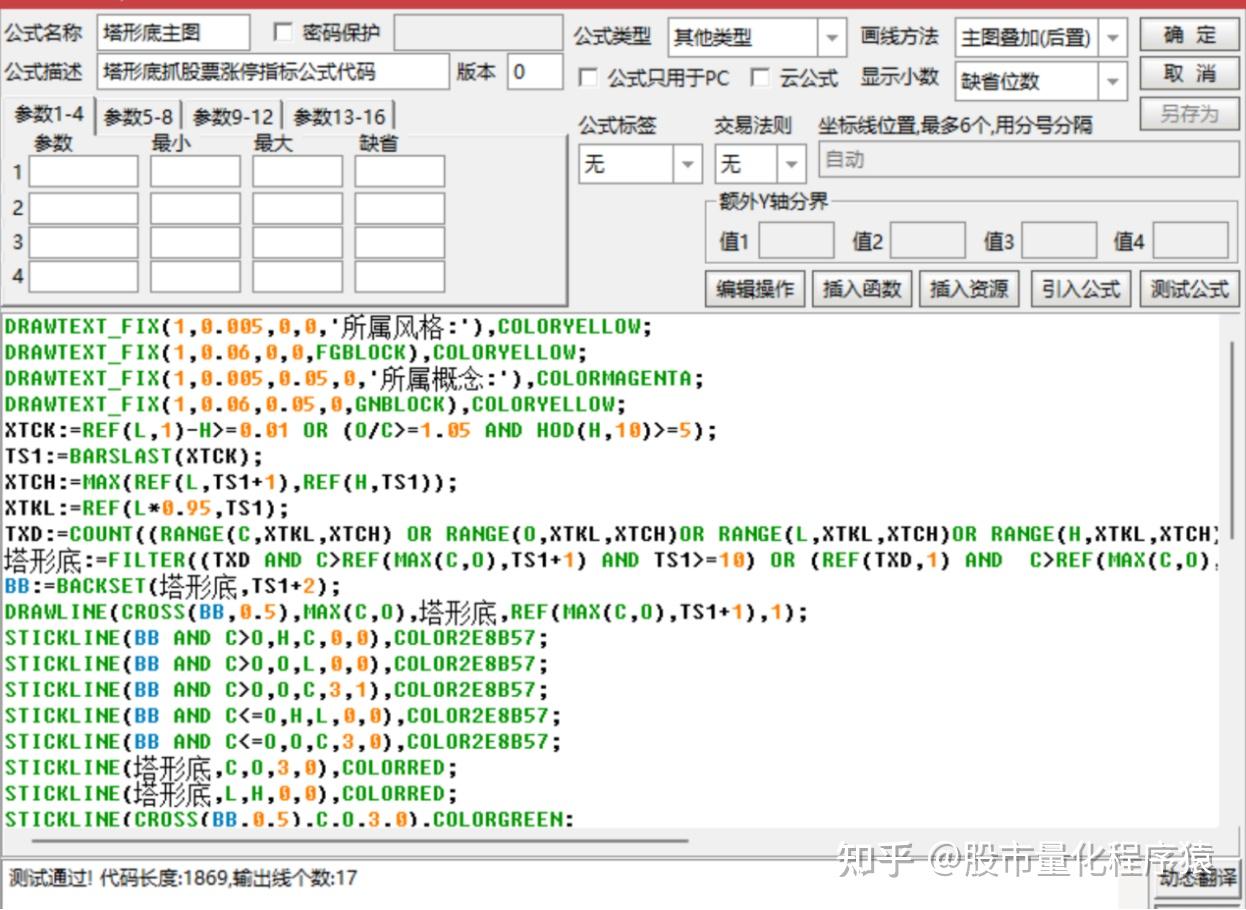The width and height of the screenshot is (1246, 910).
Task: Click the 插入函数 button
Action: (861, 289)
